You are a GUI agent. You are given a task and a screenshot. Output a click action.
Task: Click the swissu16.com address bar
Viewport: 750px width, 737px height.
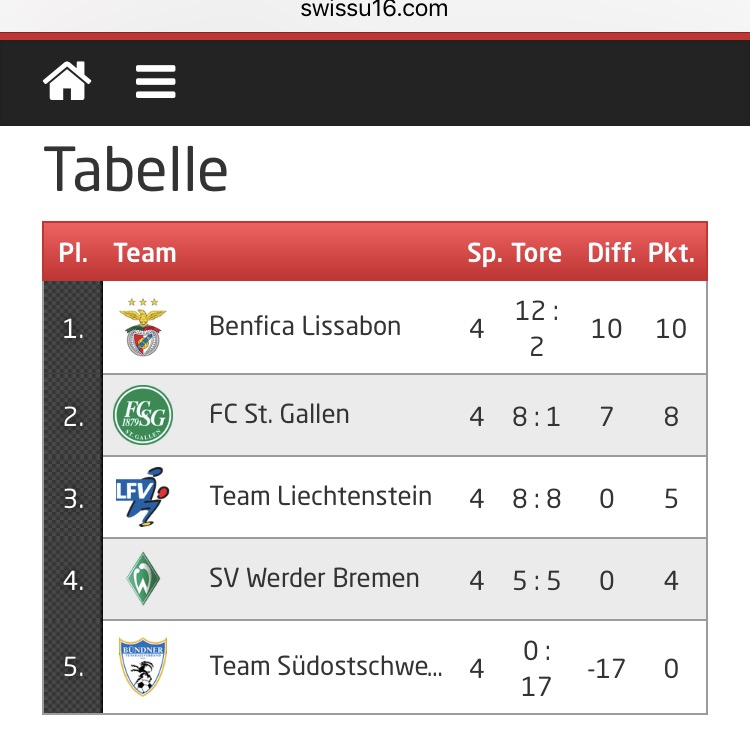(x=375, y=9)
